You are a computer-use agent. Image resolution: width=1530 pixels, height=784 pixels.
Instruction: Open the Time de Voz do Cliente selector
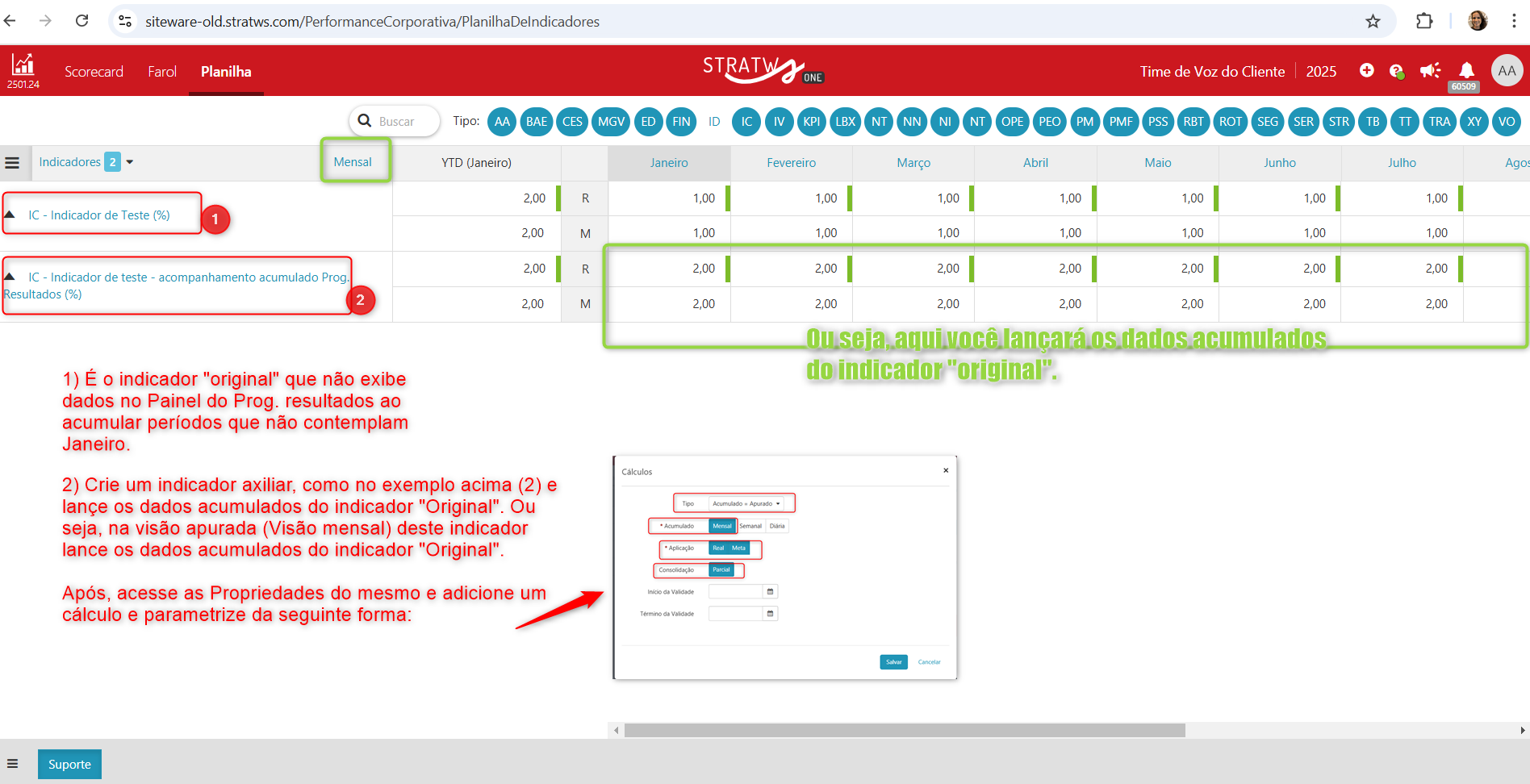[1212, 71]
